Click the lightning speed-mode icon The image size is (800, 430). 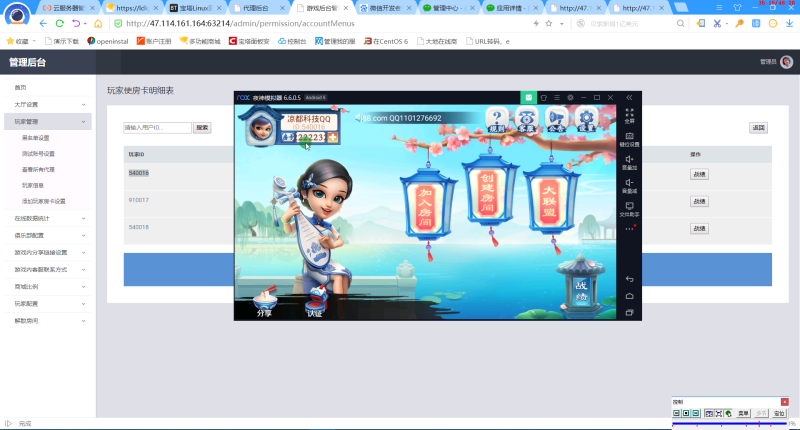(x=536, y=23)
